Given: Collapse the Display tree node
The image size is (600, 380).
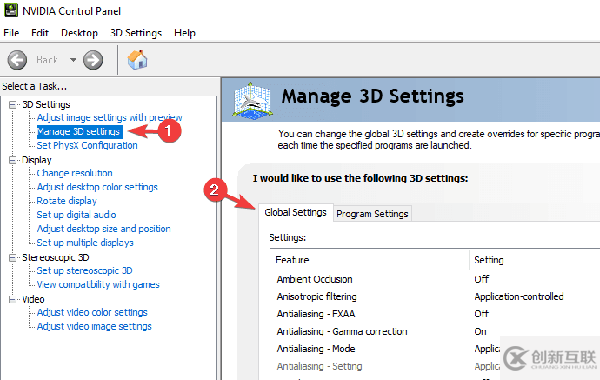Looking at the screenshot, I should click(13, 160).
